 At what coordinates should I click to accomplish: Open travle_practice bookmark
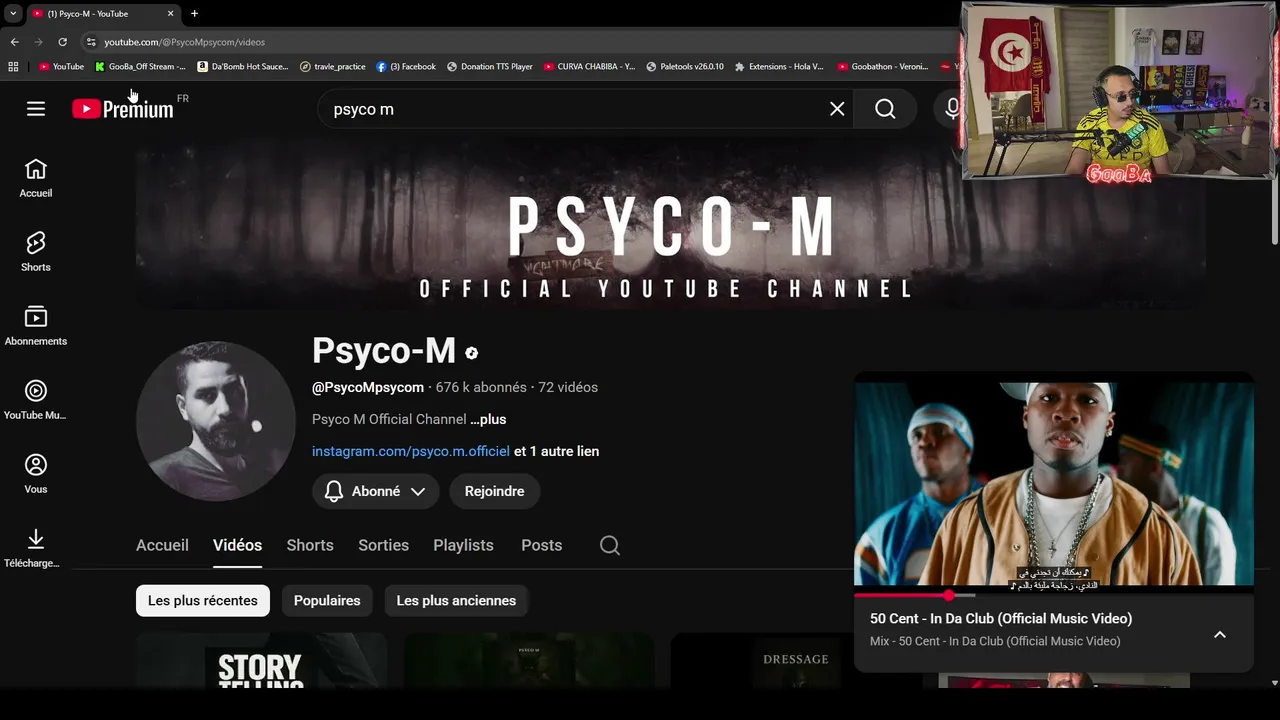333,67
